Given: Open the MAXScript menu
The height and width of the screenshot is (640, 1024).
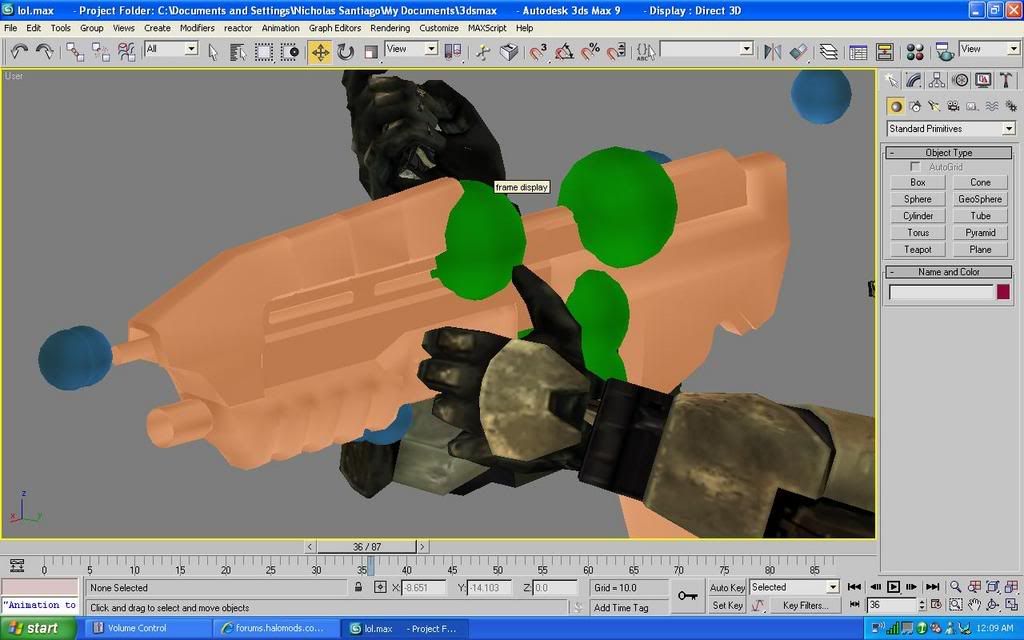Looking at the screenshot, I should [x=487, y=28].
